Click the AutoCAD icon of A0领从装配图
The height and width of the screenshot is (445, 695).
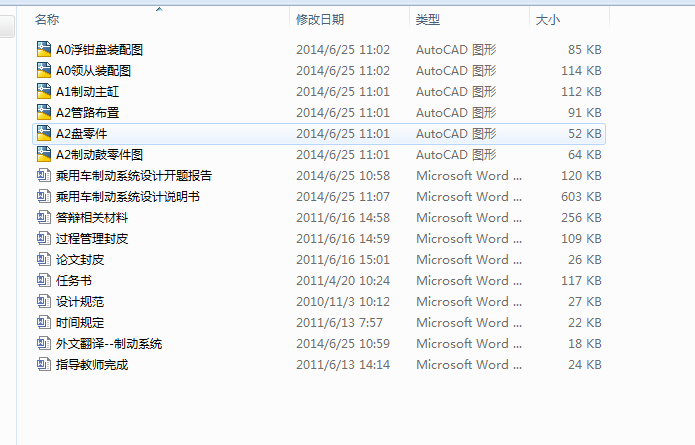coord(43,70)
